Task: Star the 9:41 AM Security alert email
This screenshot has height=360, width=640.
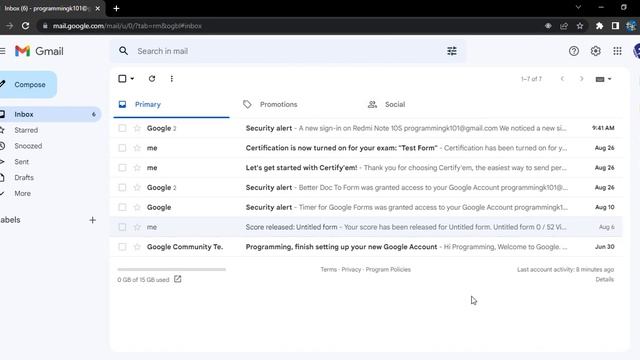Action: pos(137,128)
